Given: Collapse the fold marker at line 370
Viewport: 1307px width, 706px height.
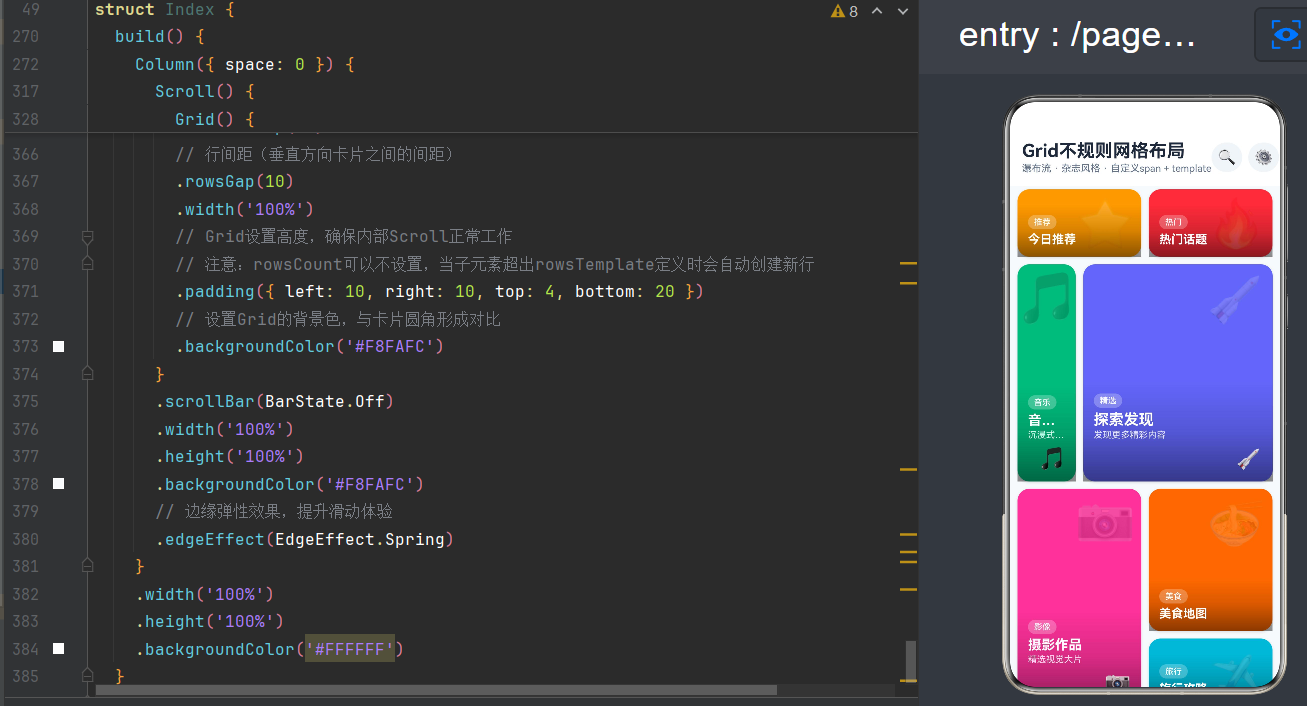Looking at the screenshot, I should [87, 263].
